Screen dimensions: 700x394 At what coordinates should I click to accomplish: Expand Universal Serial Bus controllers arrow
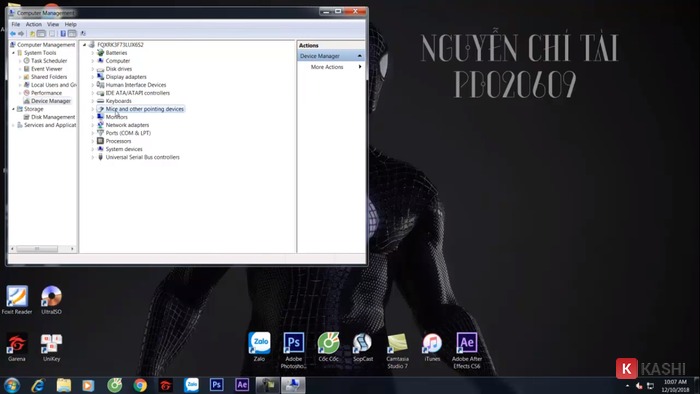pos(92,157)
